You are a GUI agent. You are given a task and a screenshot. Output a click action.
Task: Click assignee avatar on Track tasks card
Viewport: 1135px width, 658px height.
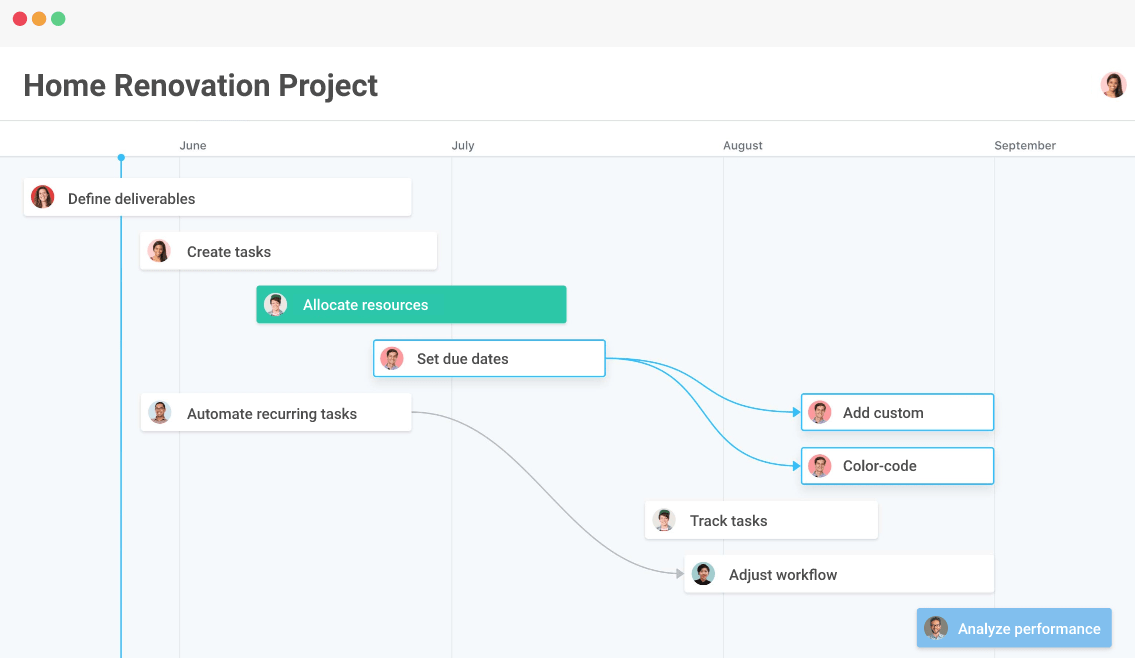point(664,520)
